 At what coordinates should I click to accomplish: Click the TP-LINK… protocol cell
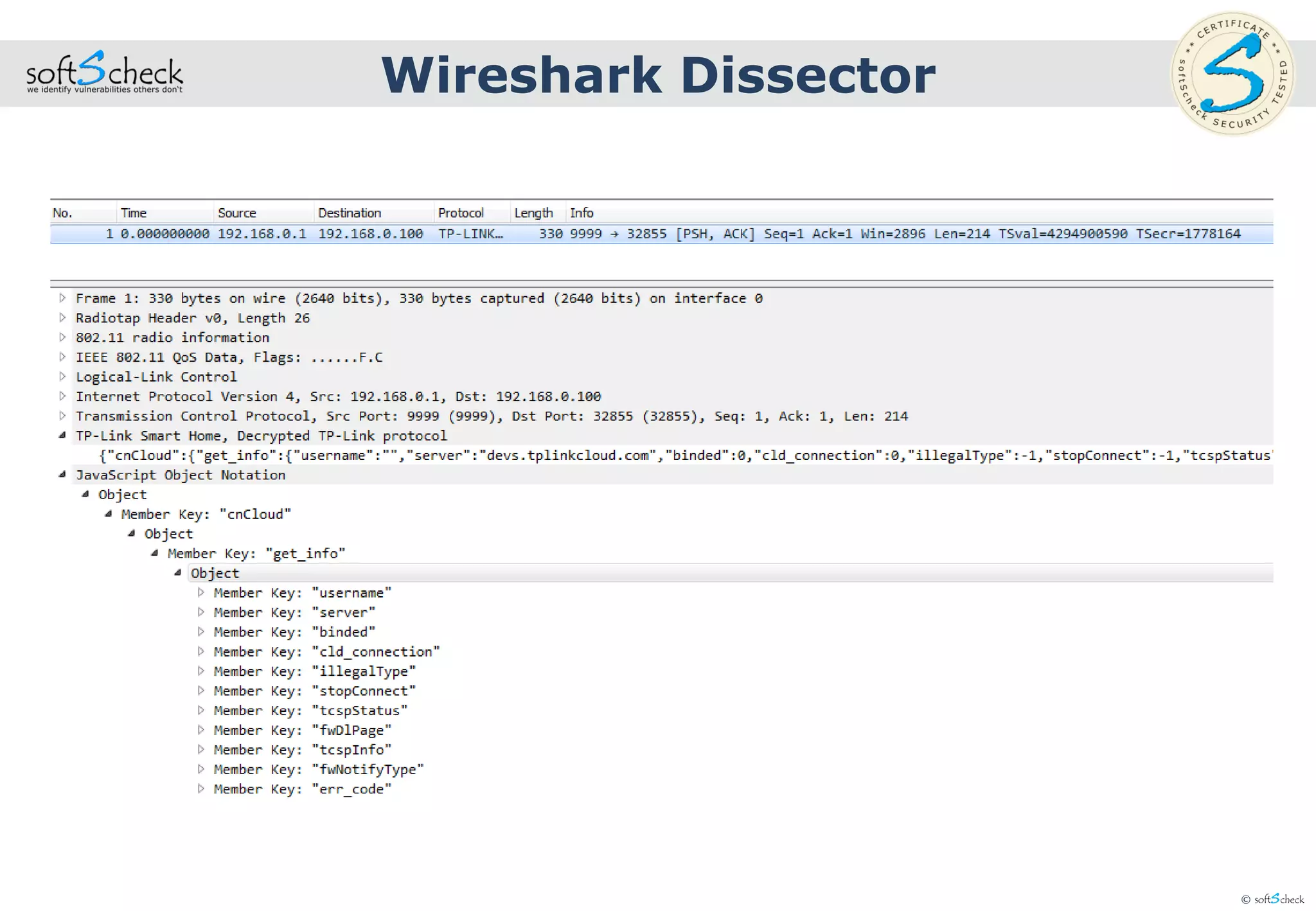(x=471, y=234)
